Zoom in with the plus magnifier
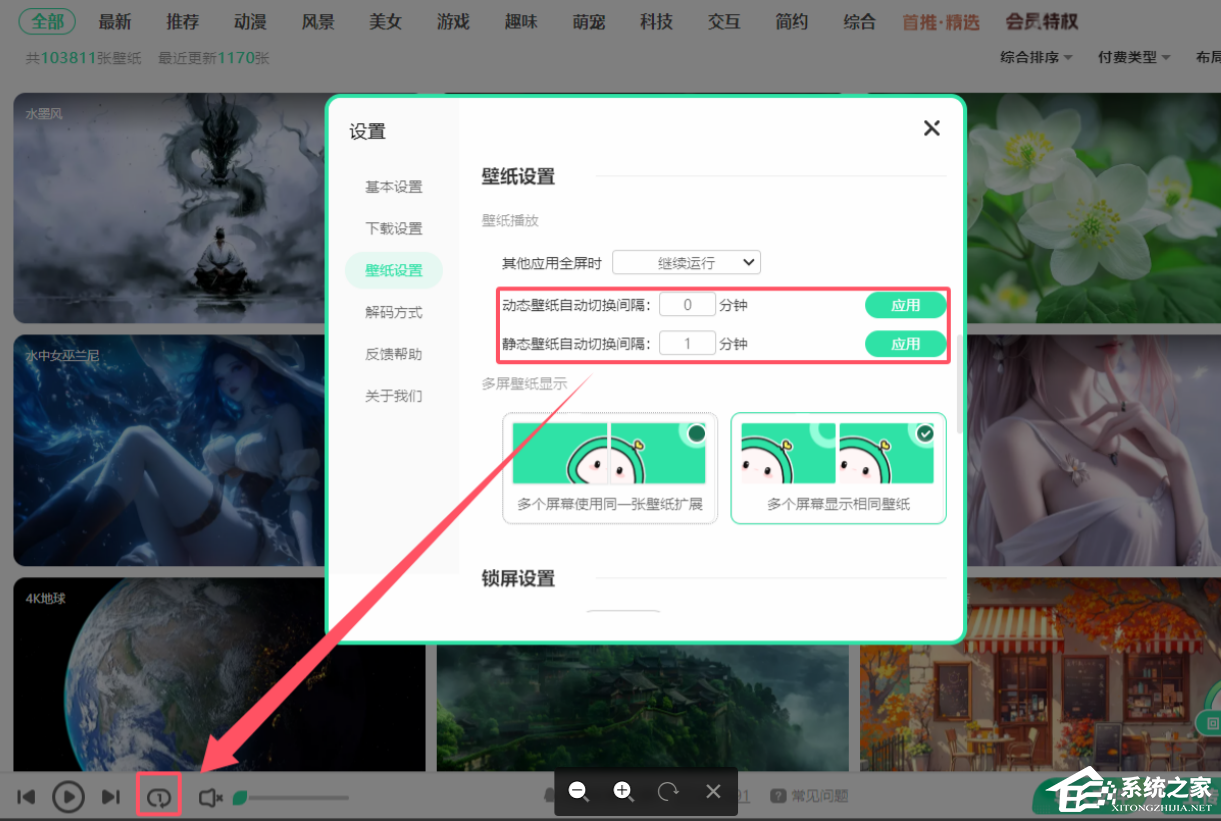This screenshot has width=1221, height=821. pos(623,792)
